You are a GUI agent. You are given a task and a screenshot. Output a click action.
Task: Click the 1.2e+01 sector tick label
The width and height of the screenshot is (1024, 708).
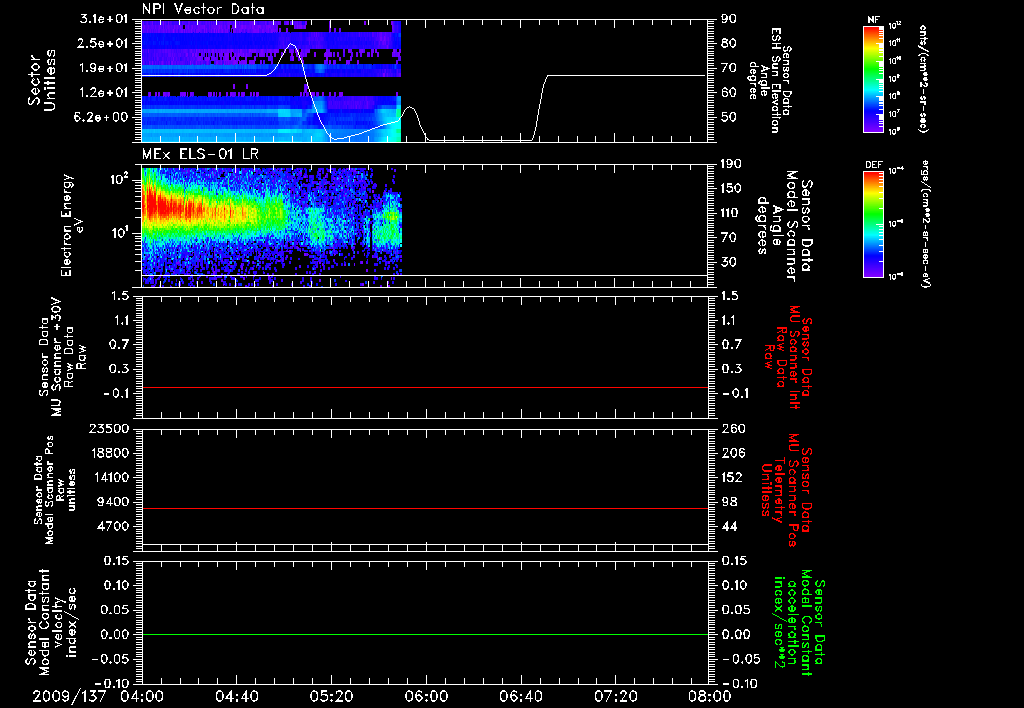coord(104,93)
